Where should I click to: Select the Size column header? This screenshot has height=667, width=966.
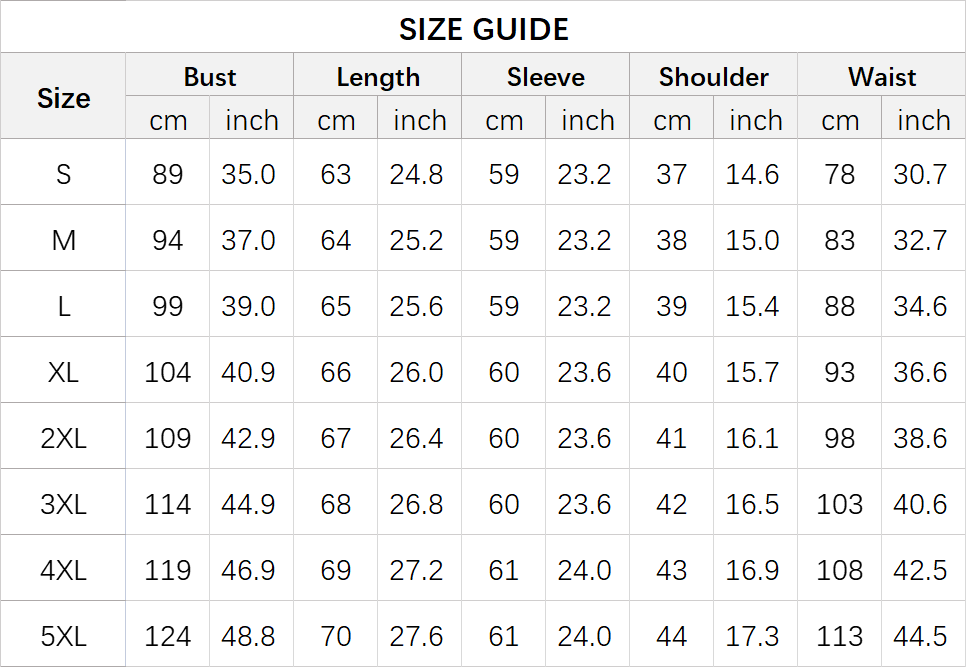click(63, 98)
